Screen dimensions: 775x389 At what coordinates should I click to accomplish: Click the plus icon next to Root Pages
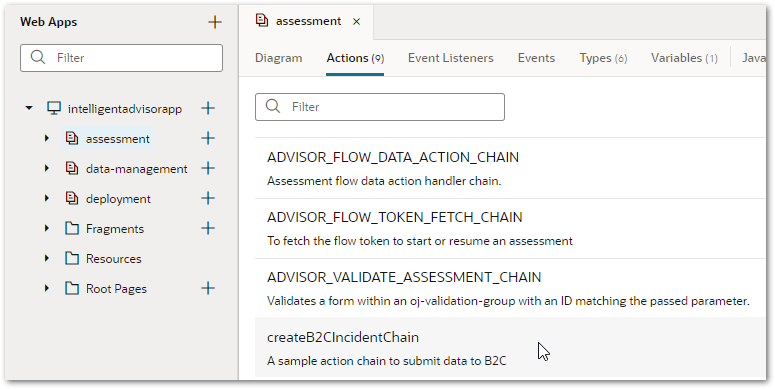point(208,288)
